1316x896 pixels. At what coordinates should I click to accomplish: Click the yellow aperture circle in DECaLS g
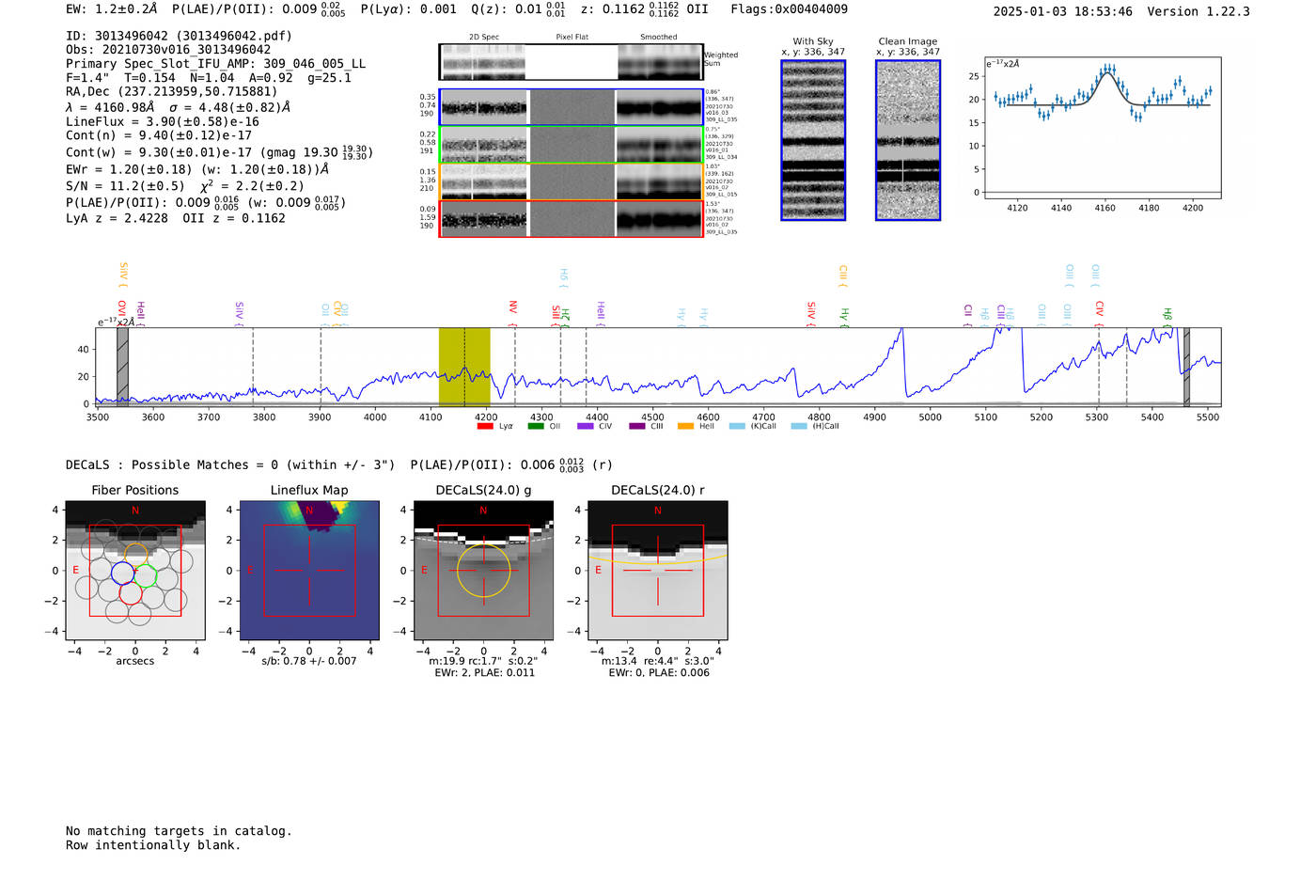pos(483,570)
